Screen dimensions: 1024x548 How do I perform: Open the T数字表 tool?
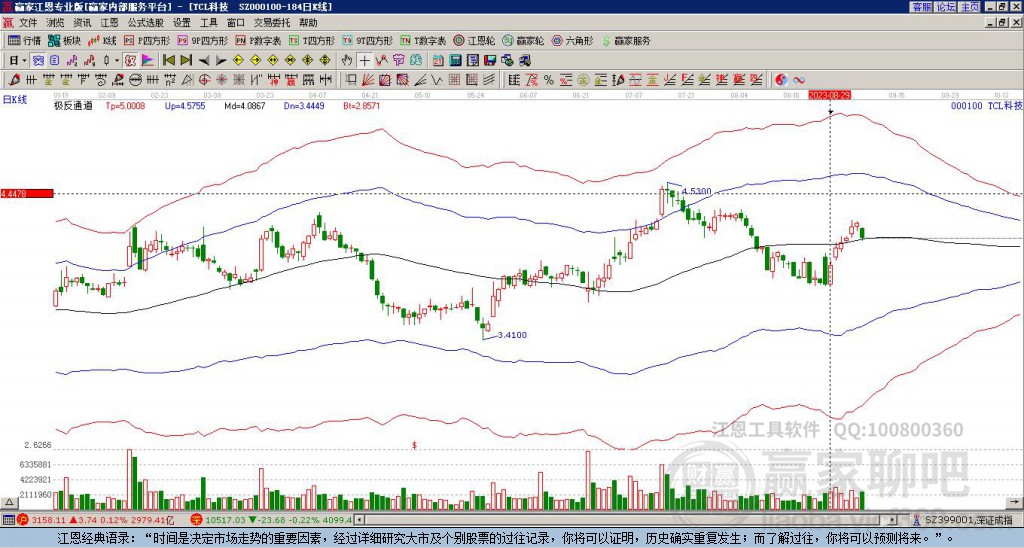pos(423,41)
